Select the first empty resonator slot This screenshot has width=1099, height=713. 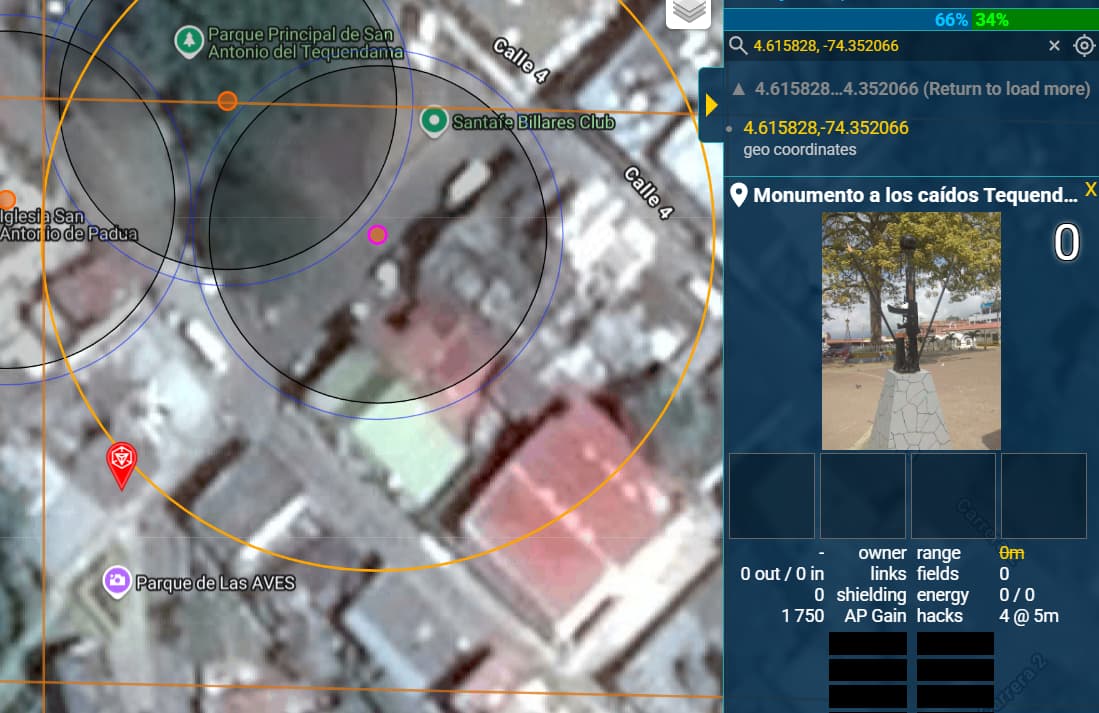868,644
